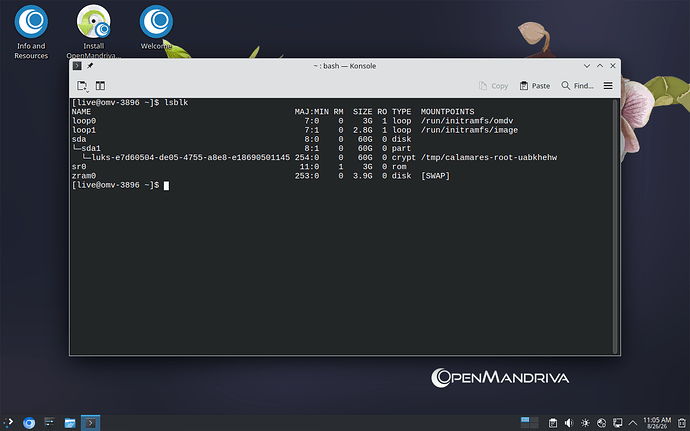Open the Welcome desktop icon
The width and height of the screenshot is (690, 431).
click(156, 27)
